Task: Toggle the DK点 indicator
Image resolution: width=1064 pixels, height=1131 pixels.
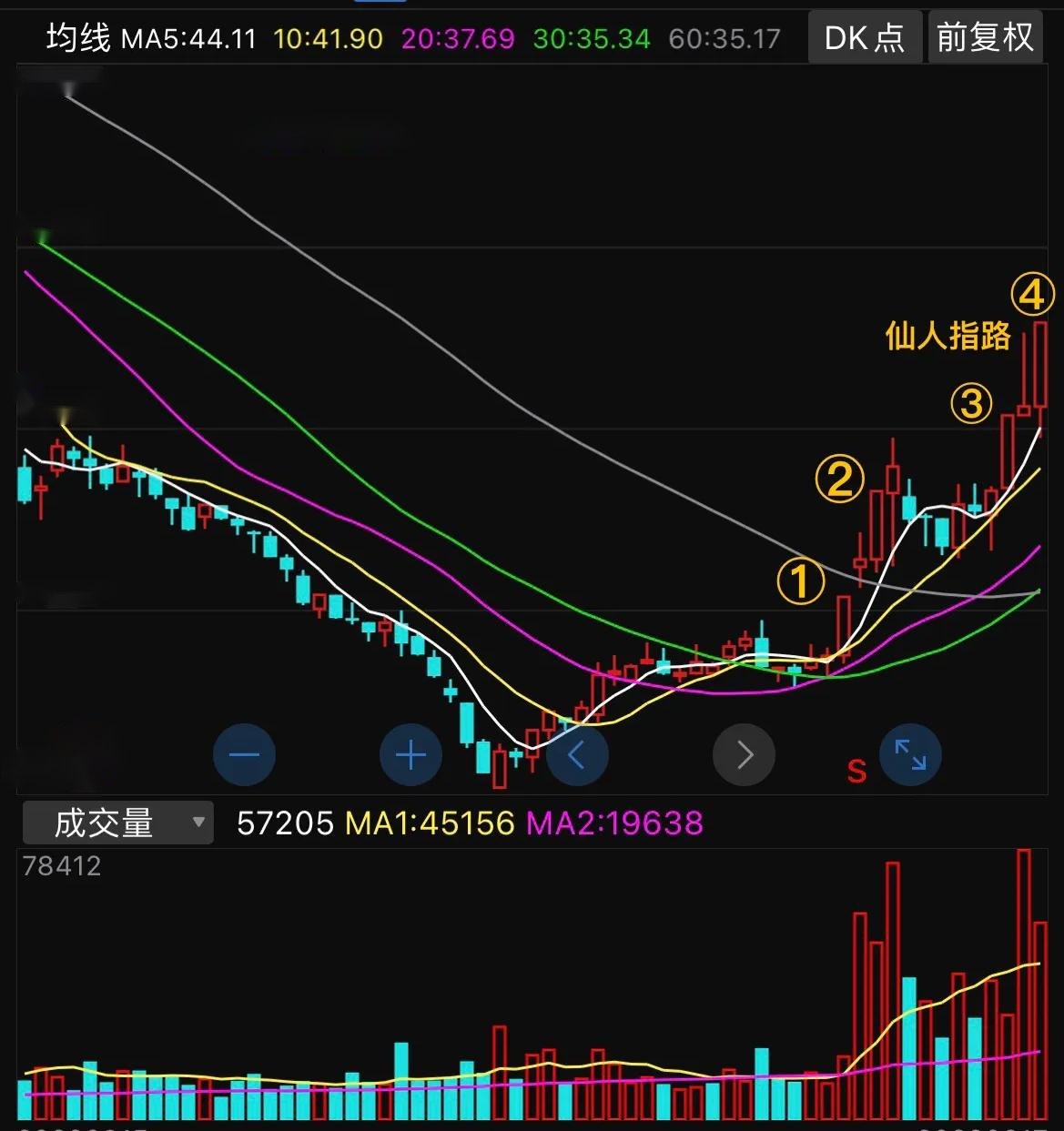Action: click(864, 37)
